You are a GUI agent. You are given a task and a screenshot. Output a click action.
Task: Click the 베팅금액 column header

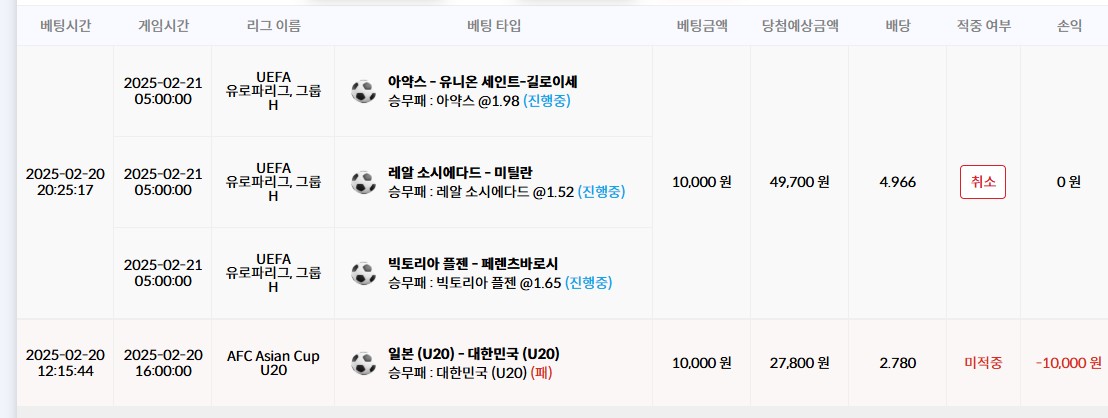pyautogui.click(x=702, y=26)
